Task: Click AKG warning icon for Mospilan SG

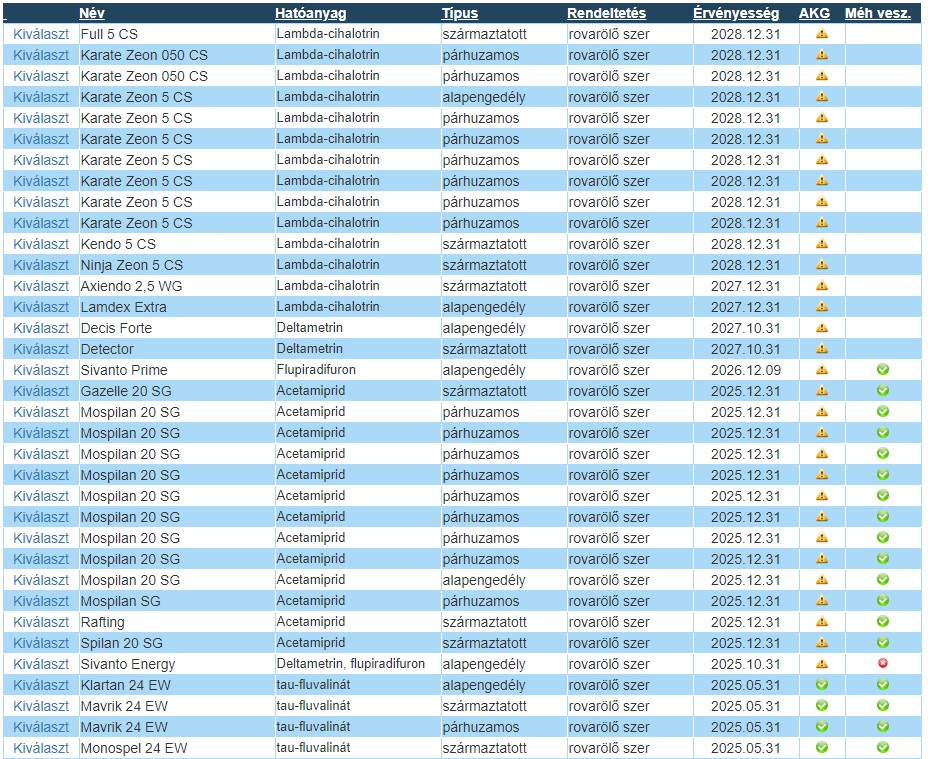Action: click(821, 601)
